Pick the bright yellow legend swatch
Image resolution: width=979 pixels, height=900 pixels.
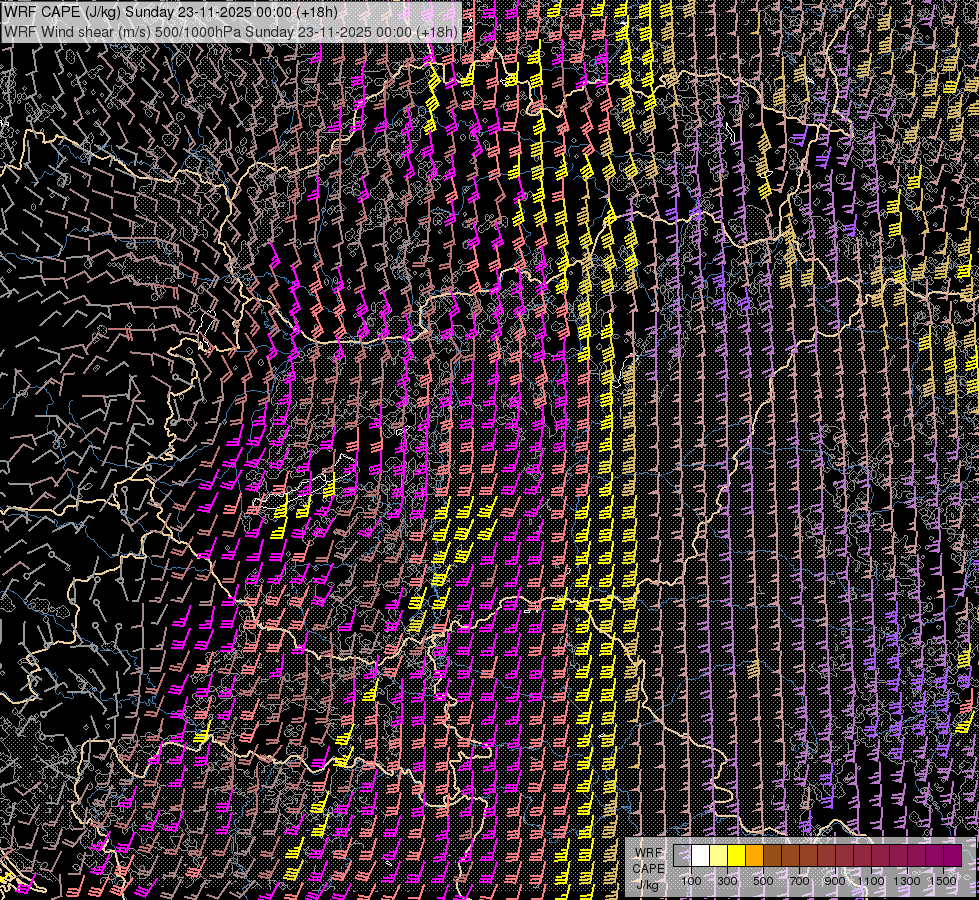[x=736, y=856]
